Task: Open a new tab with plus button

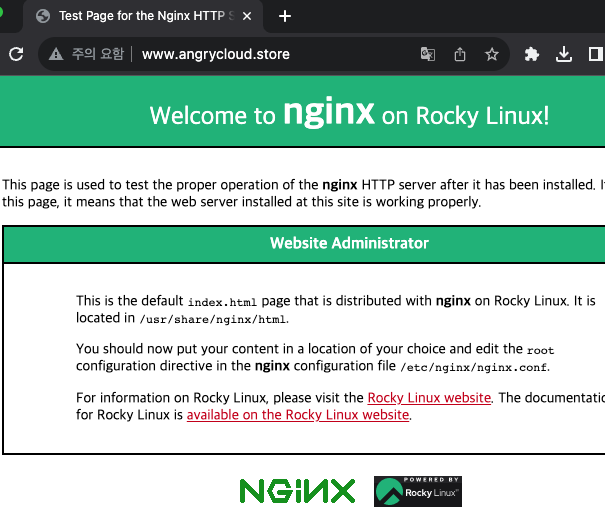Action: (x=284, y=16)
